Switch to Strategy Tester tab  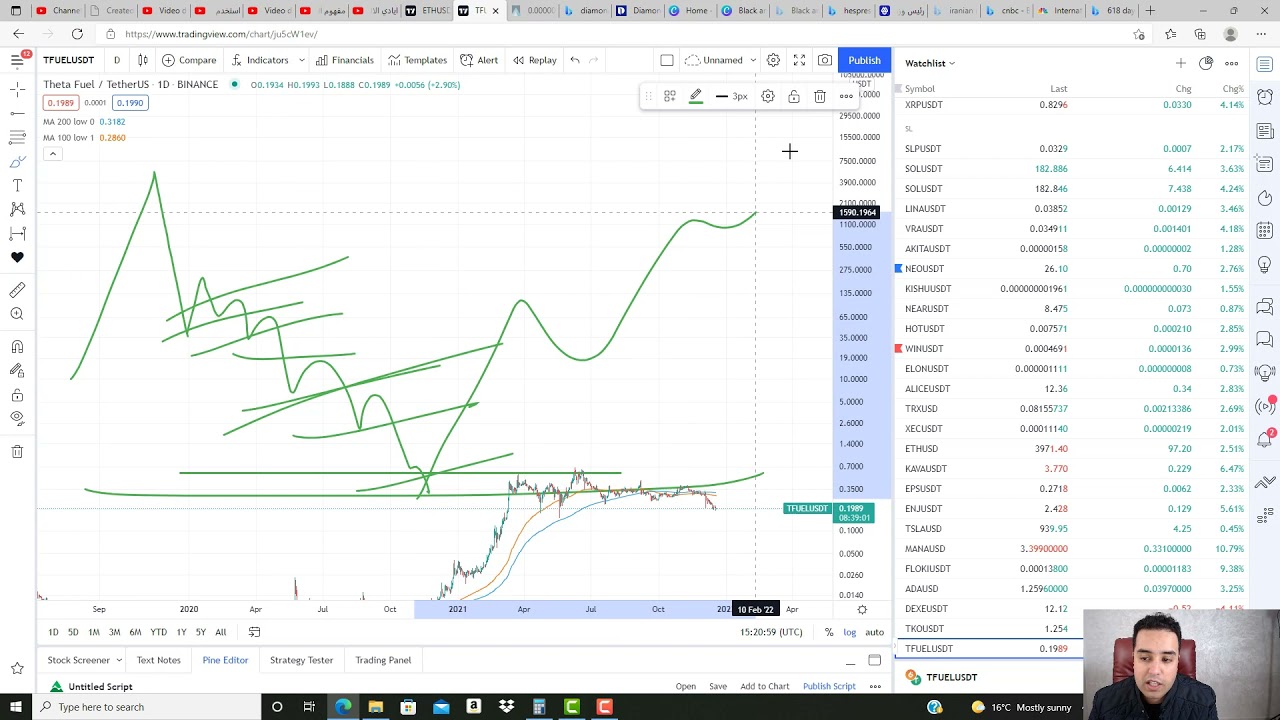(301, 660)
